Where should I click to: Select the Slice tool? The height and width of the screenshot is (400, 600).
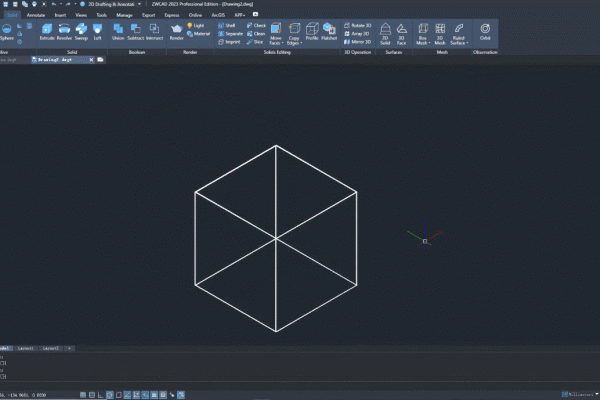pyautogui.click(x=255, y=42)
